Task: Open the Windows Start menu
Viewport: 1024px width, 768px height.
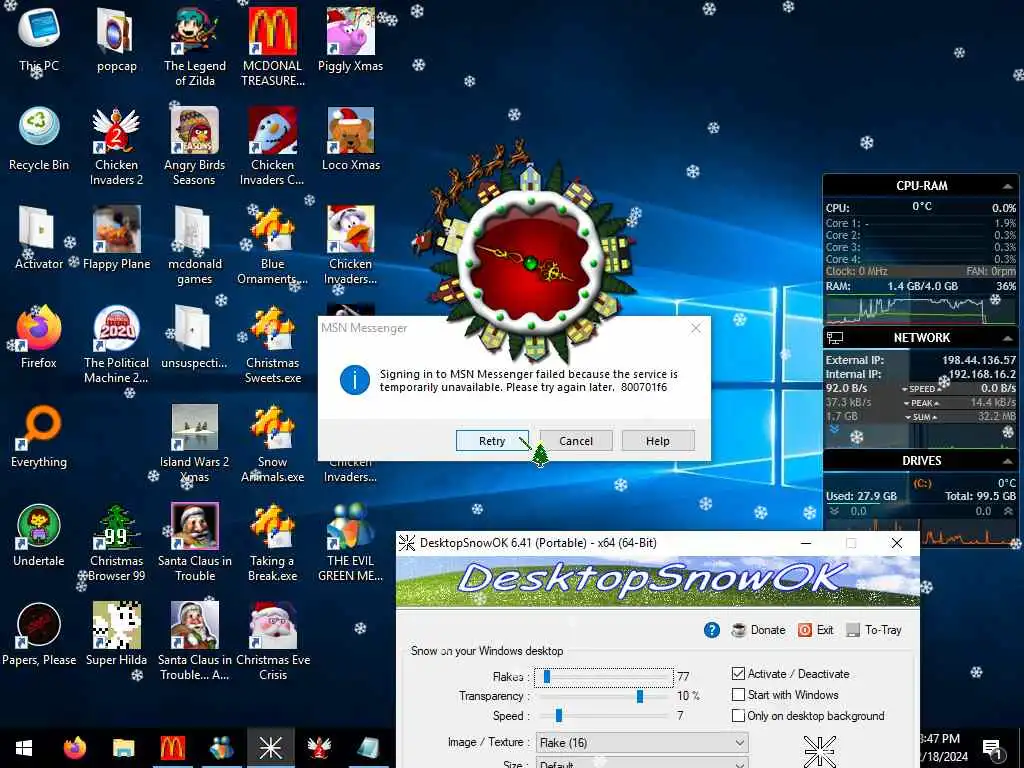Action: coord(24,748)
